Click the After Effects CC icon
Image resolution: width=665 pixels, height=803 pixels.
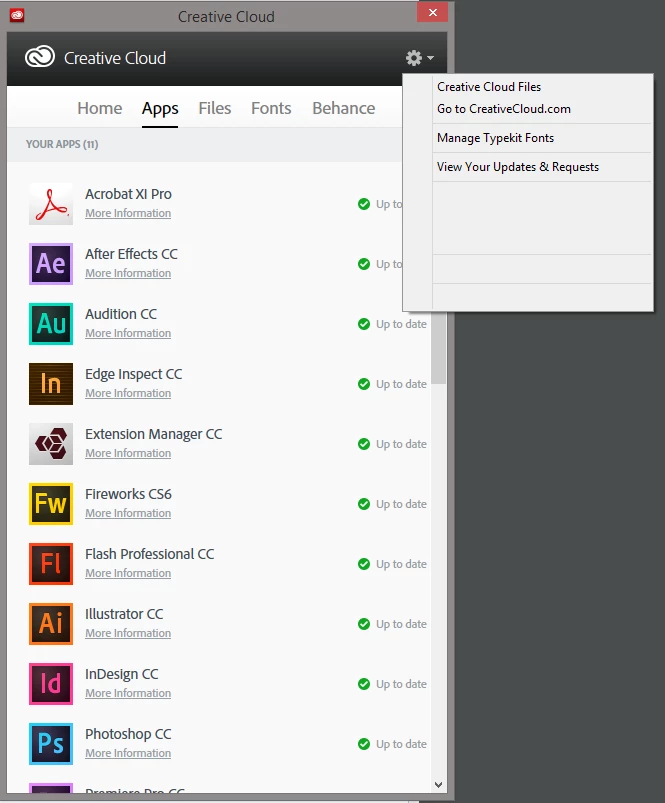pos(51,264)
